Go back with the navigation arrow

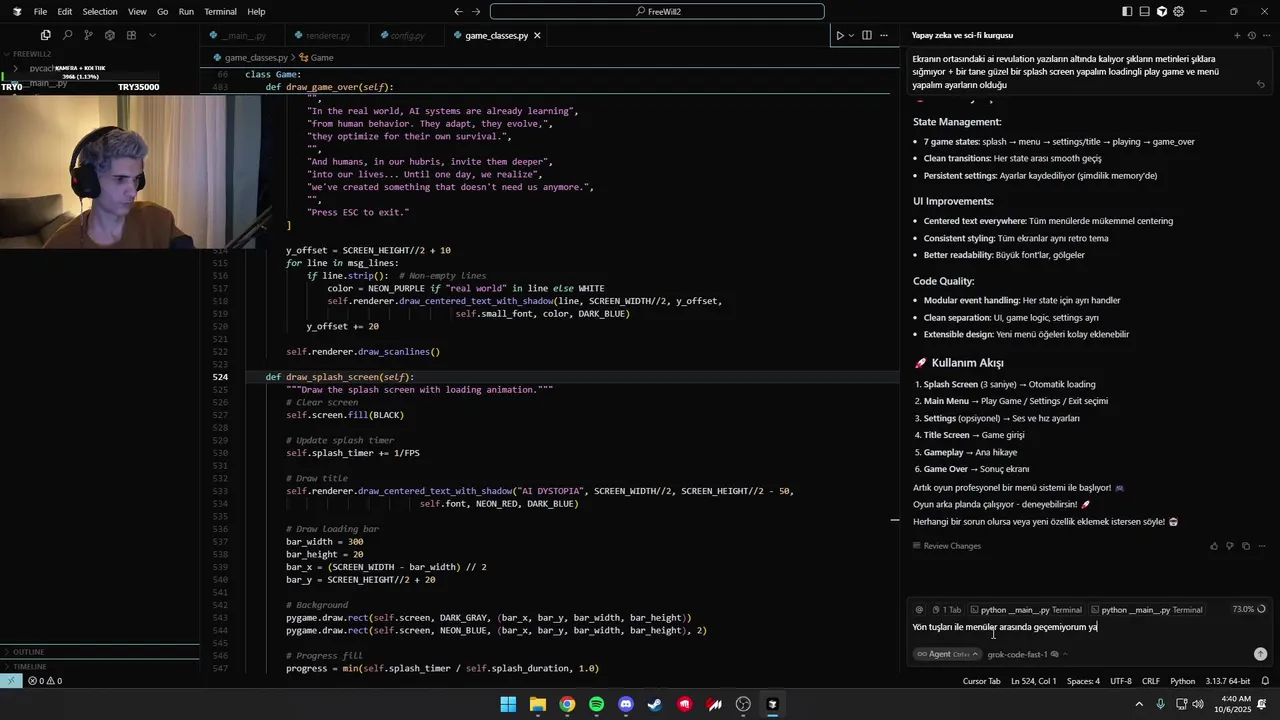point(458,12)
